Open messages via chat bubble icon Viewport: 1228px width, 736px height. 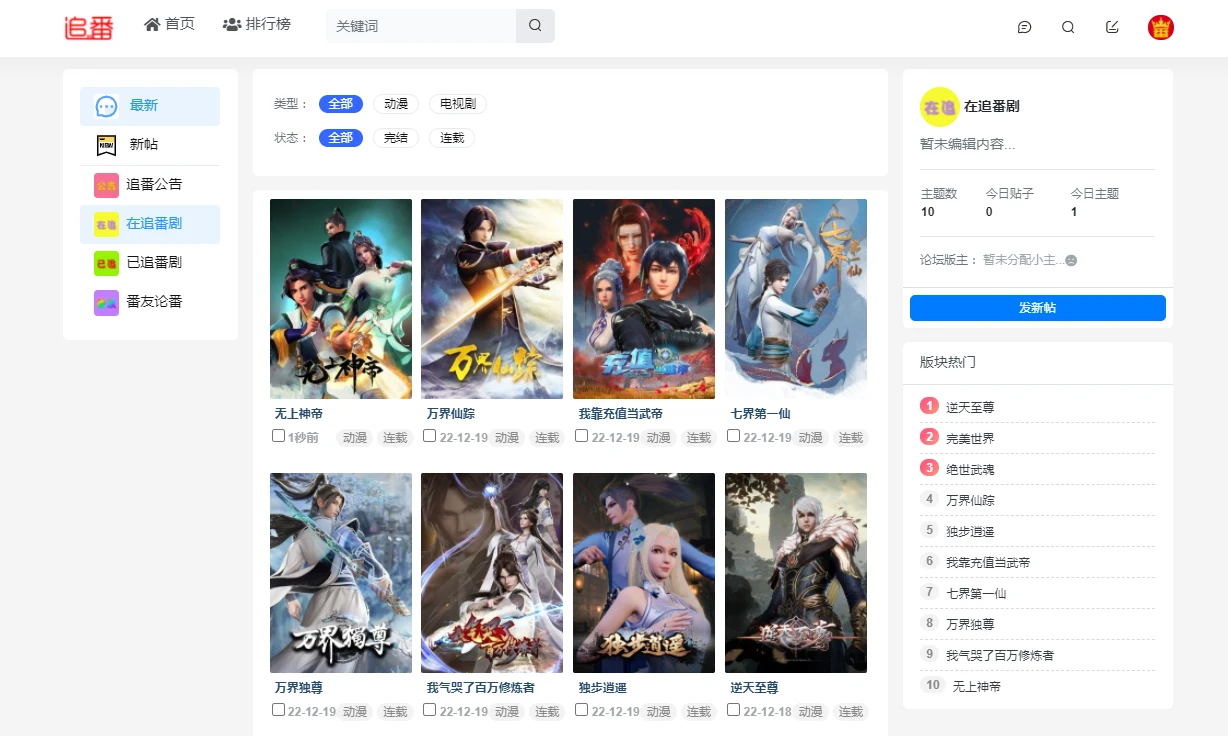1024,27
